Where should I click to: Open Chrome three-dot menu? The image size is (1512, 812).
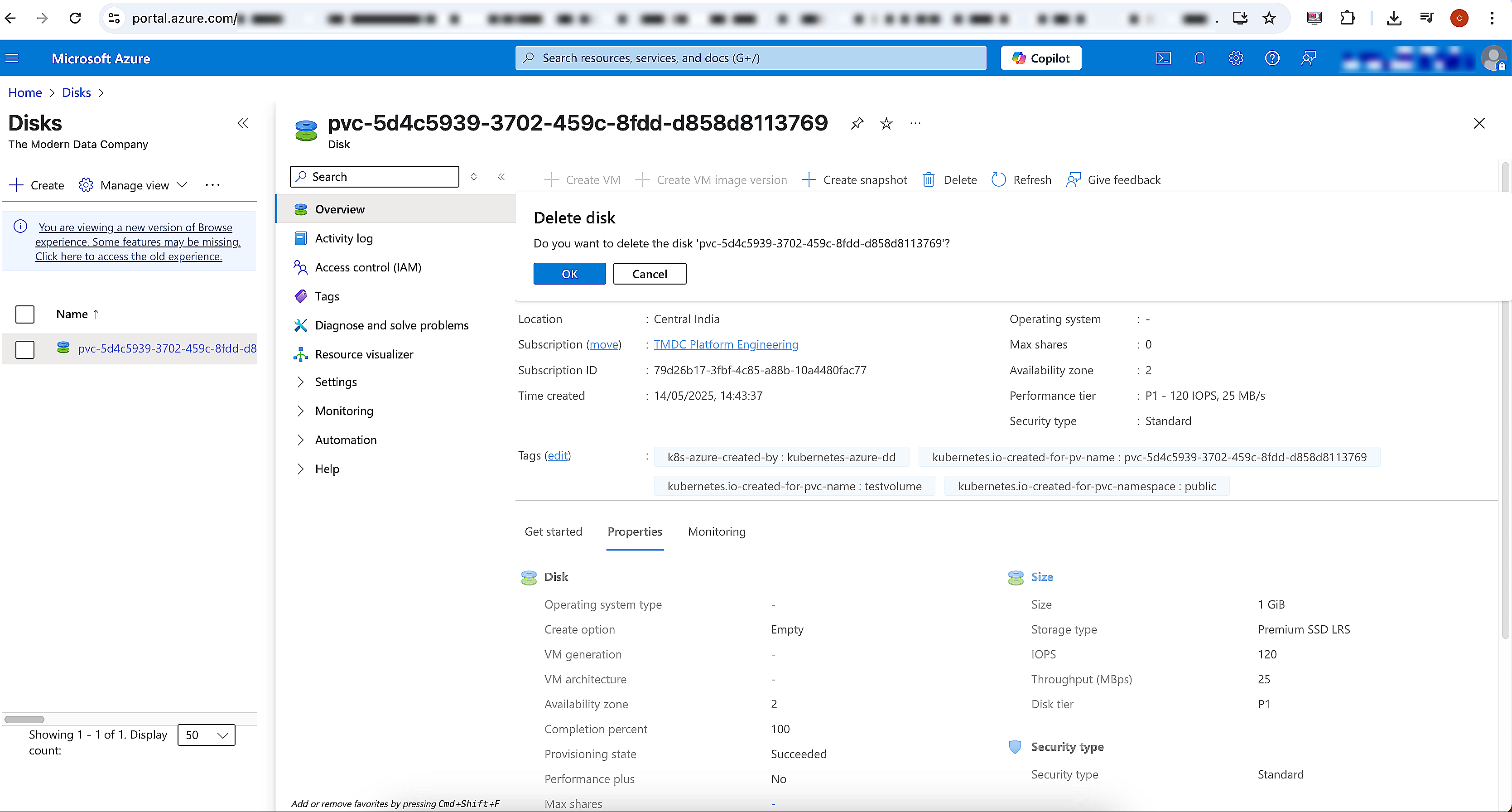(1492, 18)
